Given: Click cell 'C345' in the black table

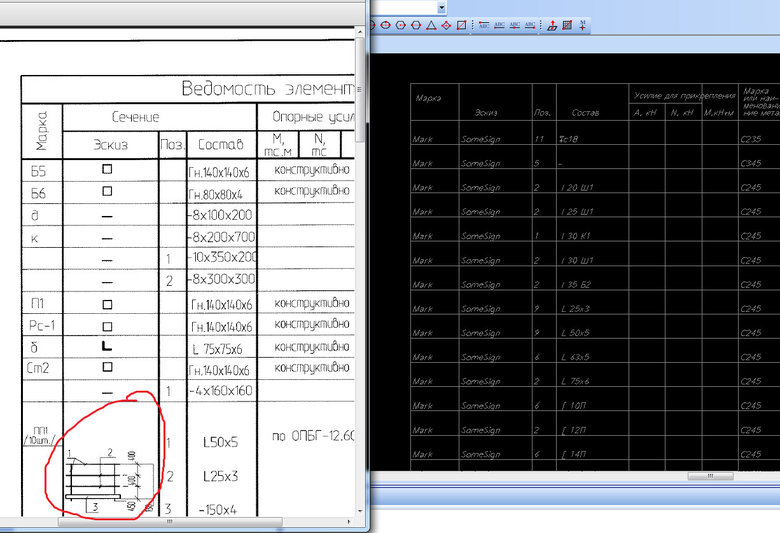Looking at the screenshot, I should tap(751, 163).
